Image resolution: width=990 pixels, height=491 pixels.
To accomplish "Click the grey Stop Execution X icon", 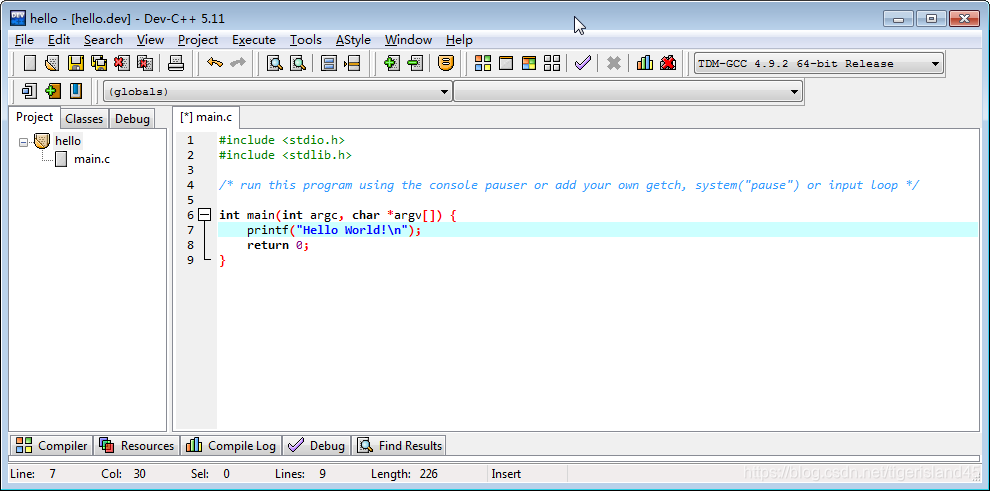I will click(614, 63).
